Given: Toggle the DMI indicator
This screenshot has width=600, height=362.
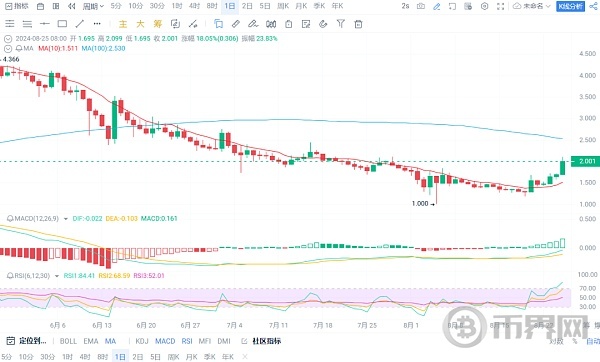Looking at the screenshot, I should pyautogui.click(x=224, y=341).
